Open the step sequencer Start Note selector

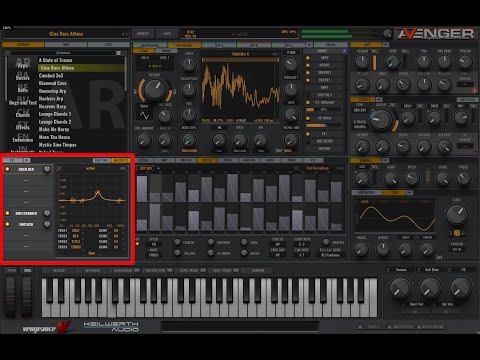click(302, 244)
